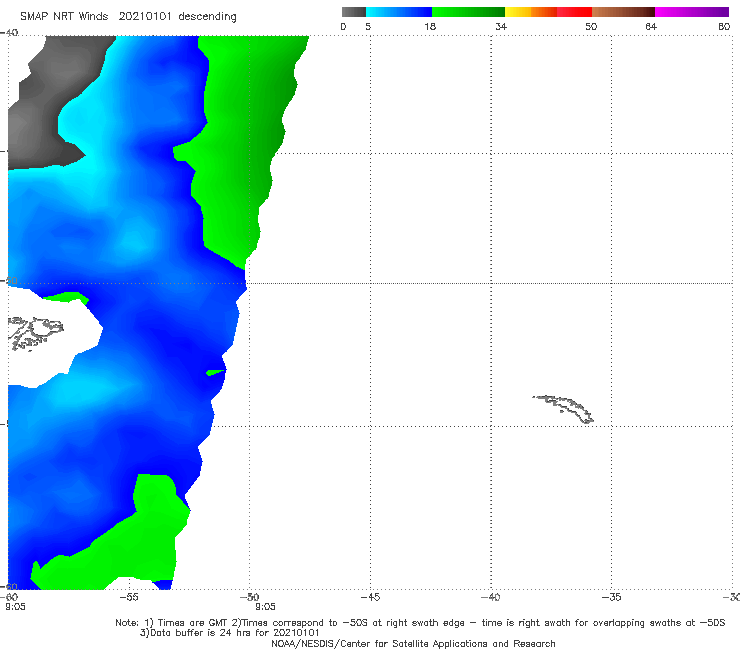Click the blue 5-18 segment of the color bar
The height and width of the screenshot is (650, 740).
399,12
